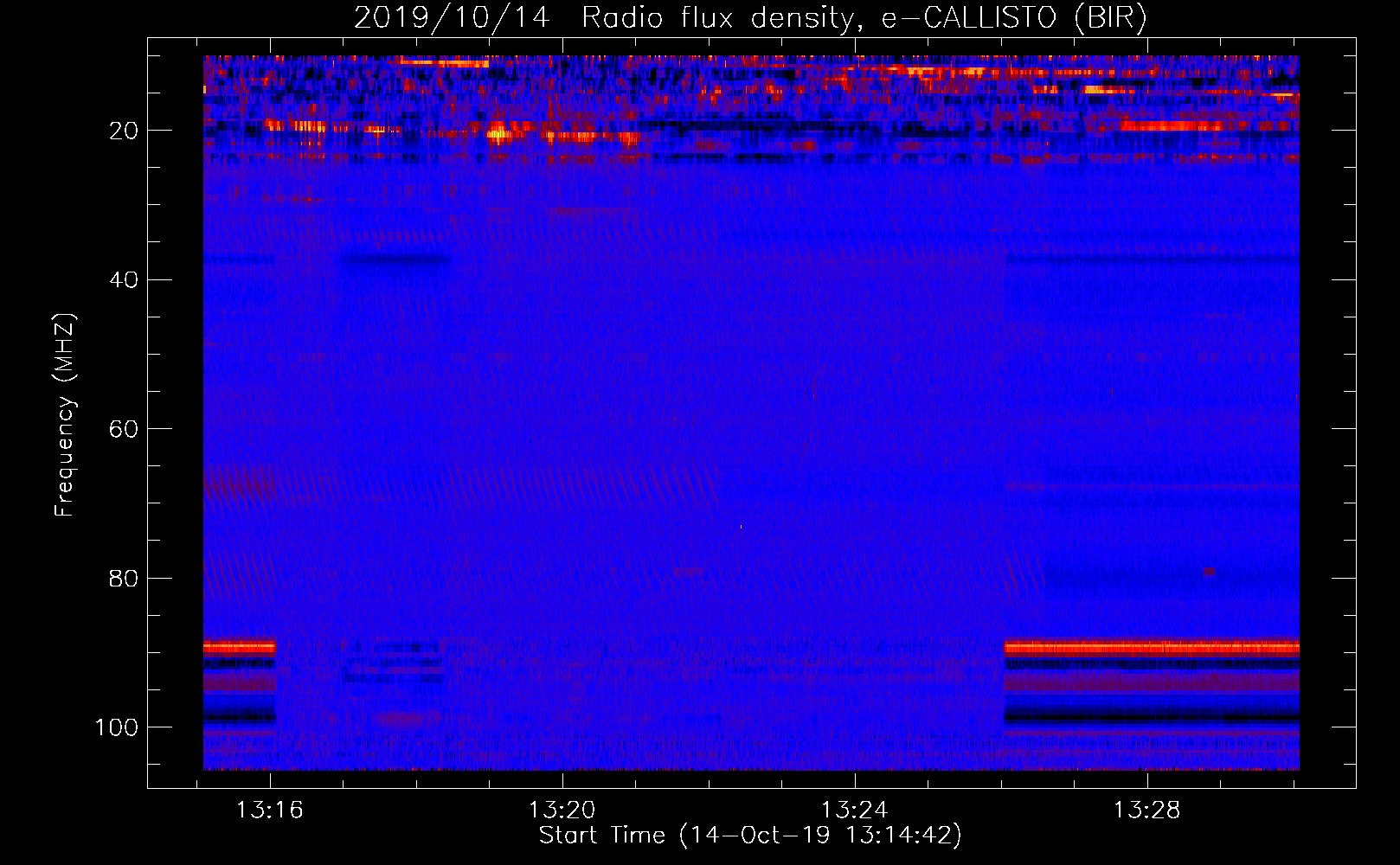Click the yellow burst near 20 MHz around 13:19

(x=498, y=133)
